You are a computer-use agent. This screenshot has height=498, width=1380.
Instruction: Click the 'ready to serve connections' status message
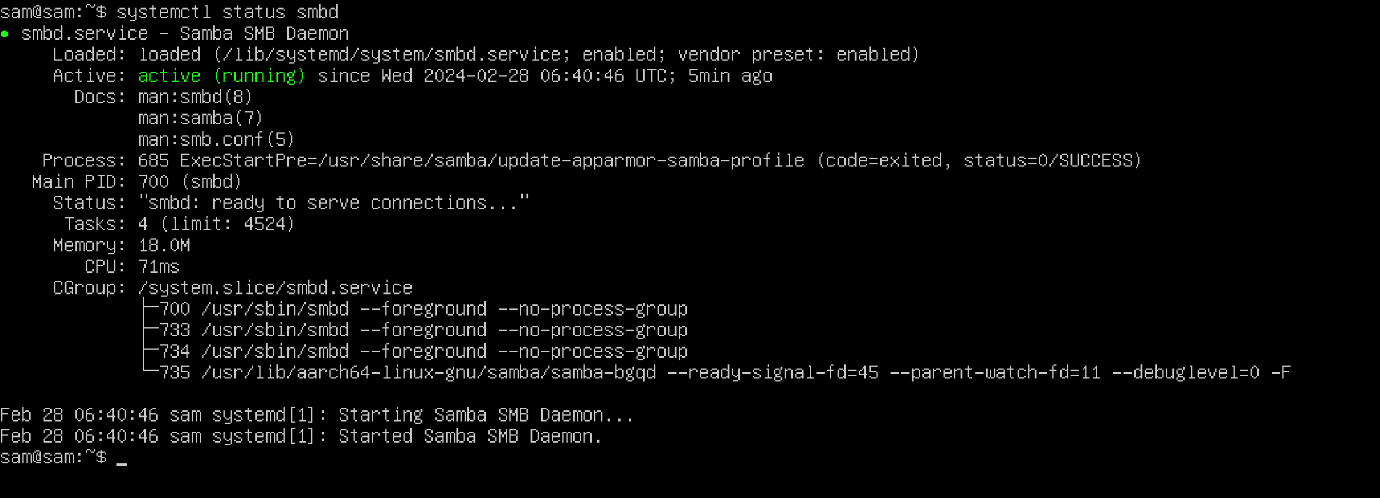(x=334, y=203)
